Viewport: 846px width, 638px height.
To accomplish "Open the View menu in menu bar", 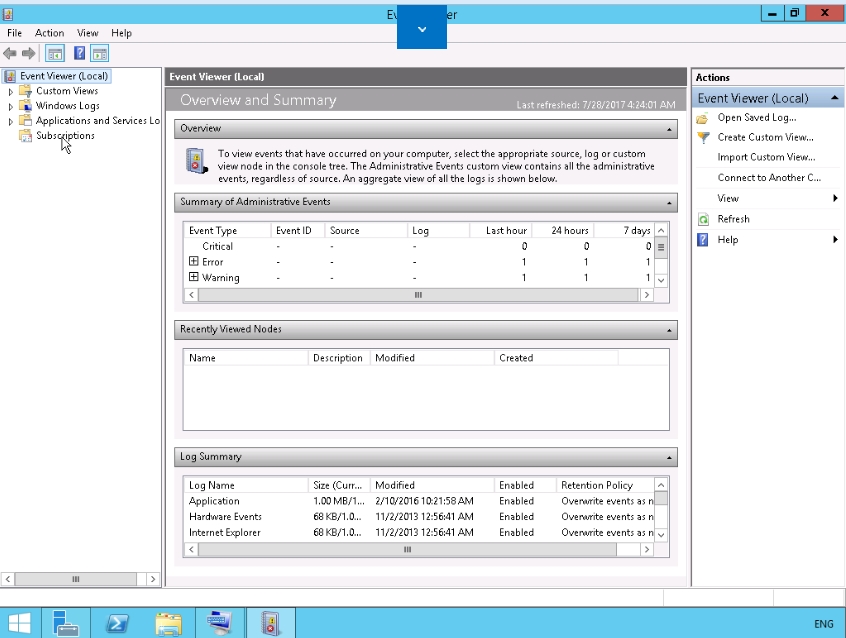I will click(87, 33).
